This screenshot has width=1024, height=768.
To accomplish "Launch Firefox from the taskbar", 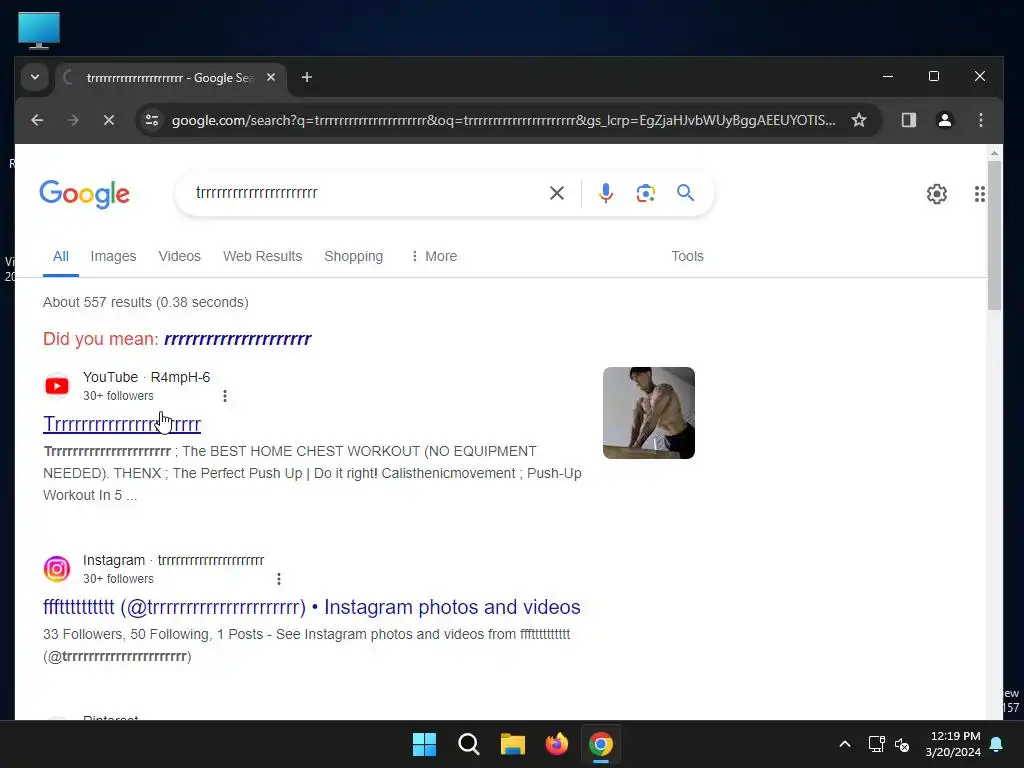I will point(556,744).
